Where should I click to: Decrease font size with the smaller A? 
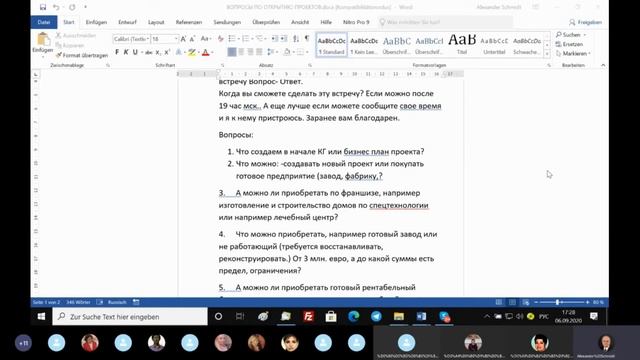click(192, 39)
